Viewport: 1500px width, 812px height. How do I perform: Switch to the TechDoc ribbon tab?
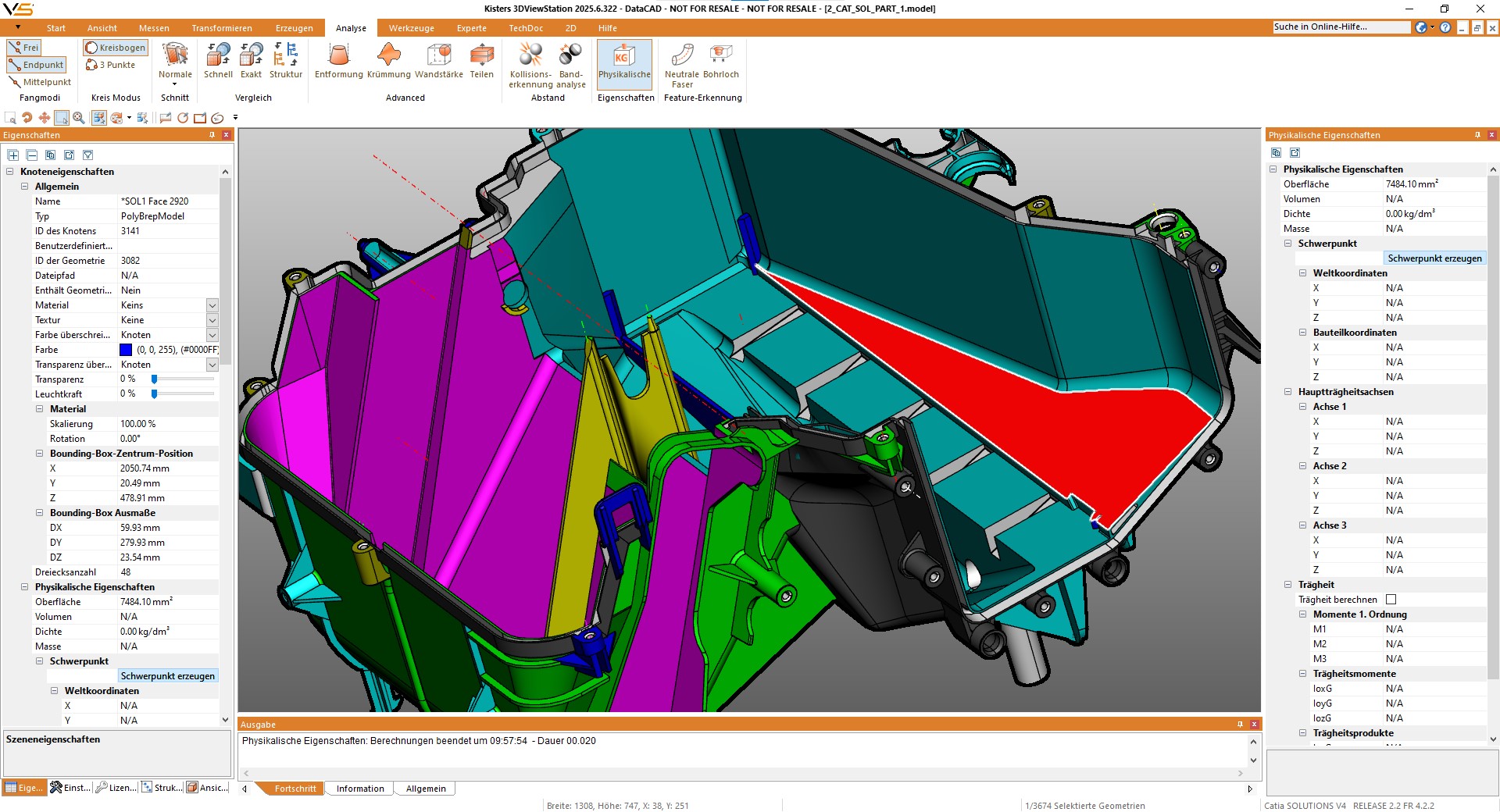pos(526,28)
